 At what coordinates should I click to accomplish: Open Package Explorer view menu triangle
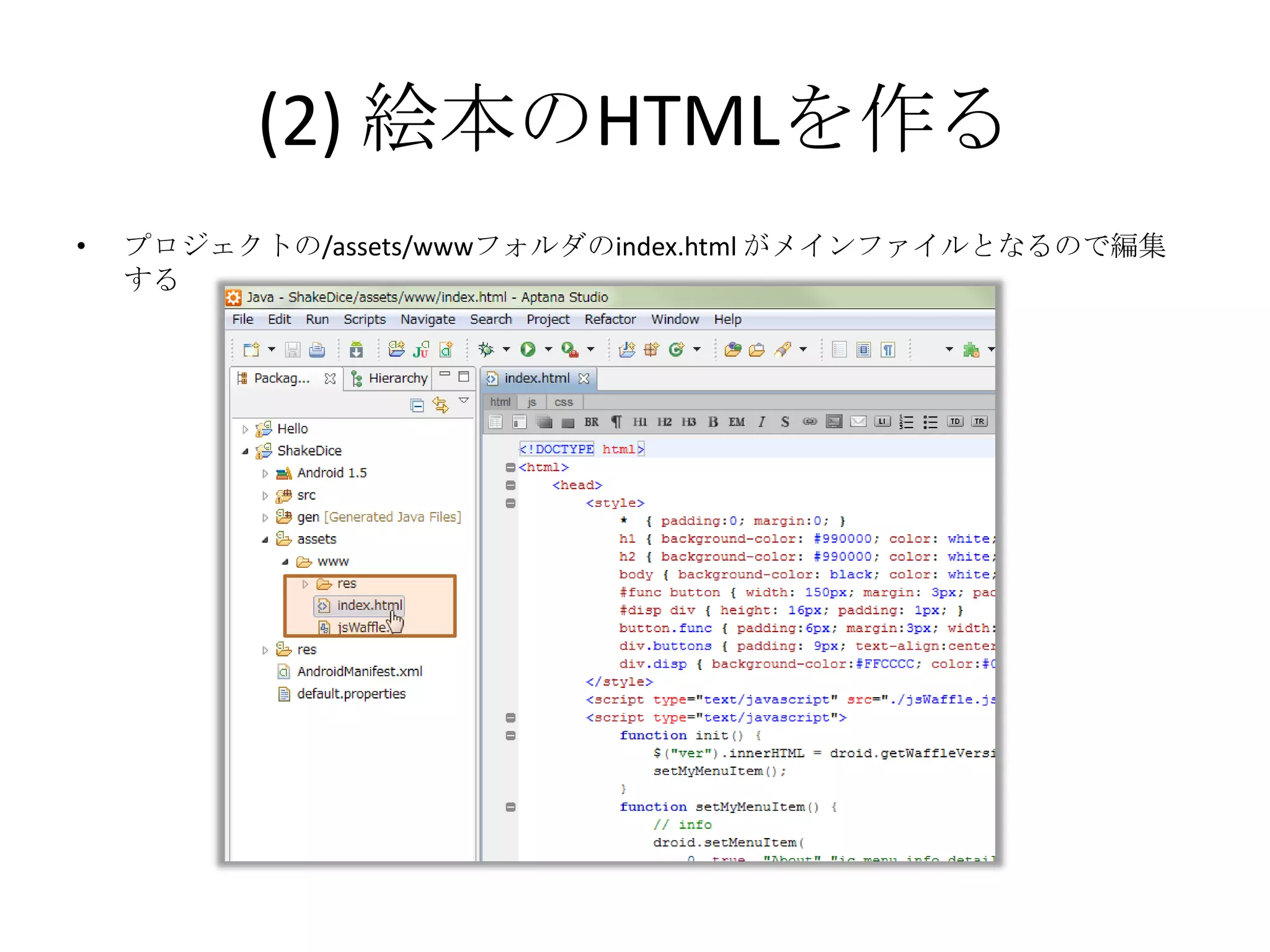[463, 400]
